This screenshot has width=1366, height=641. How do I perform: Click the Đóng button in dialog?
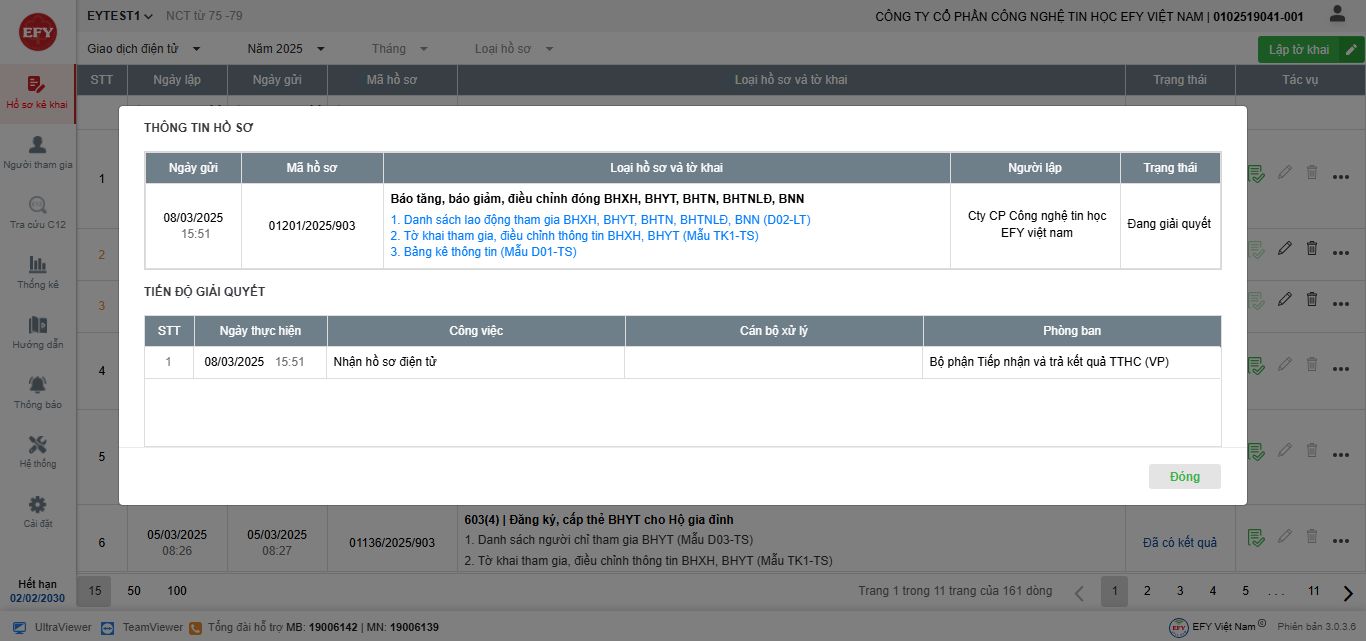tap(1184, 477)
